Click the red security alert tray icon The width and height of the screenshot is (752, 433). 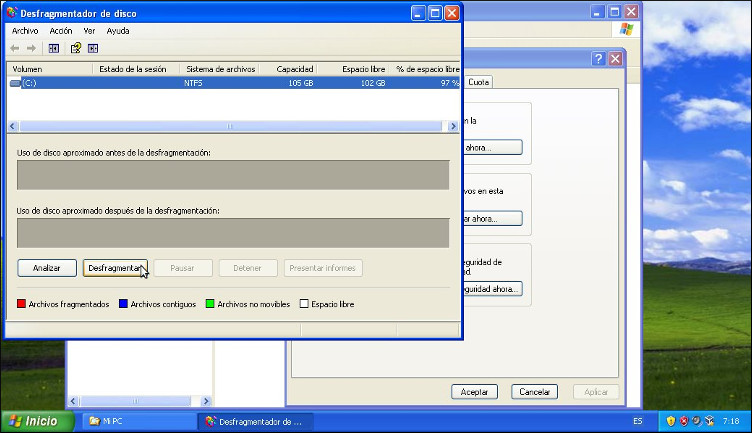[x=684, y=421]
